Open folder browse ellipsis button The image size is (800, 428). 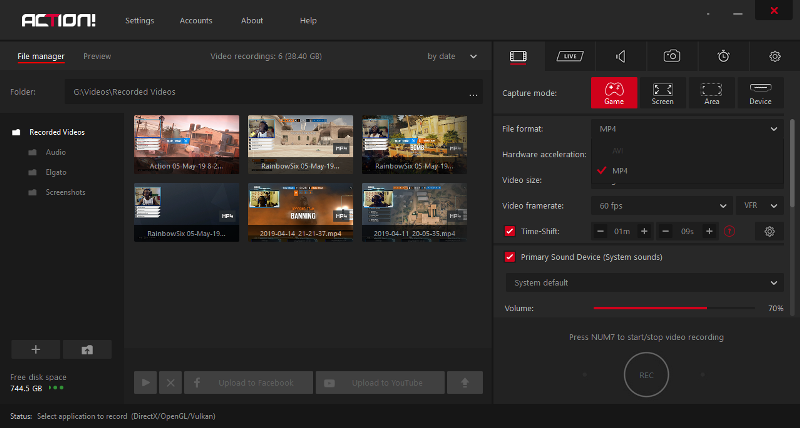click(x=473, y=93)
